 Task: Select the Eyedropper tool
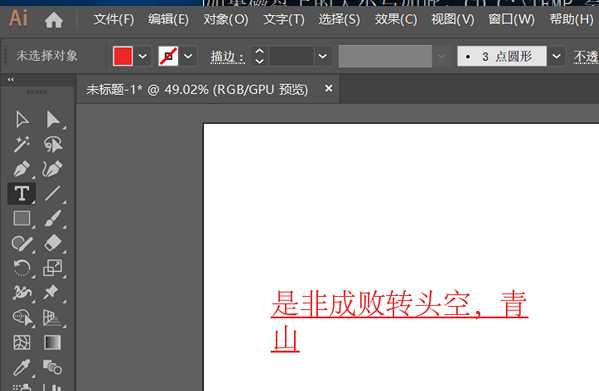click(22, 367)
